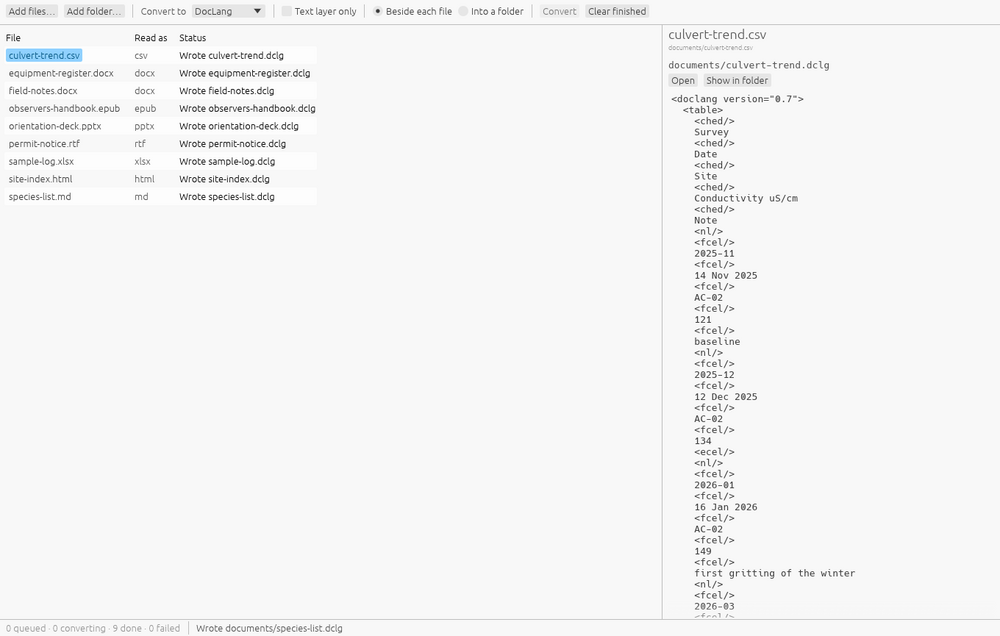Viewport: 1000px width, 636px height.
Task: Open the converted culvert-trend.dclg file
Action: pos(682,80)
